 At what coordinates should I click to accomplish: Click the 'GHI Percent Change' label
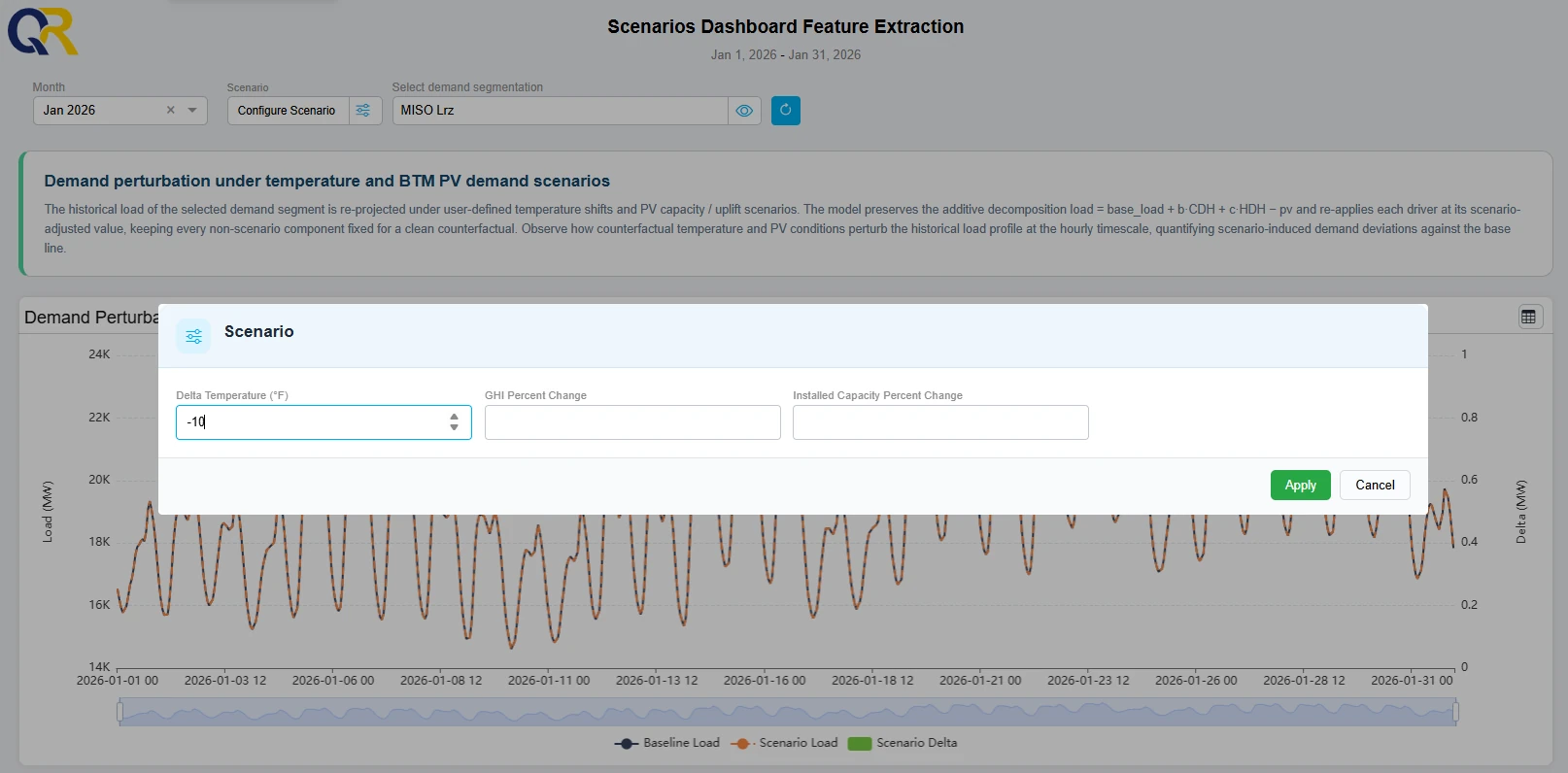(535, 396)
